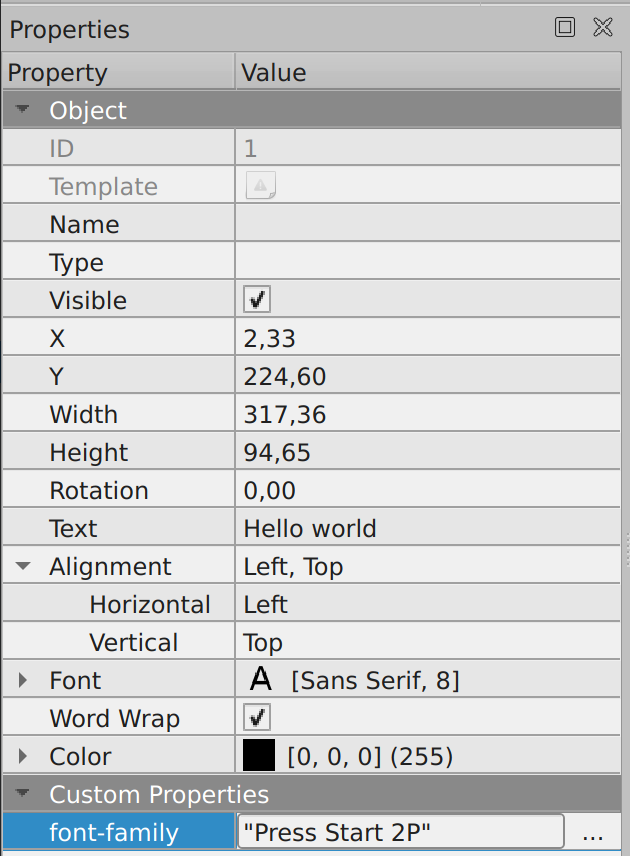Collapse the Object section
This screenshot has height=856, width=630.
22,109
